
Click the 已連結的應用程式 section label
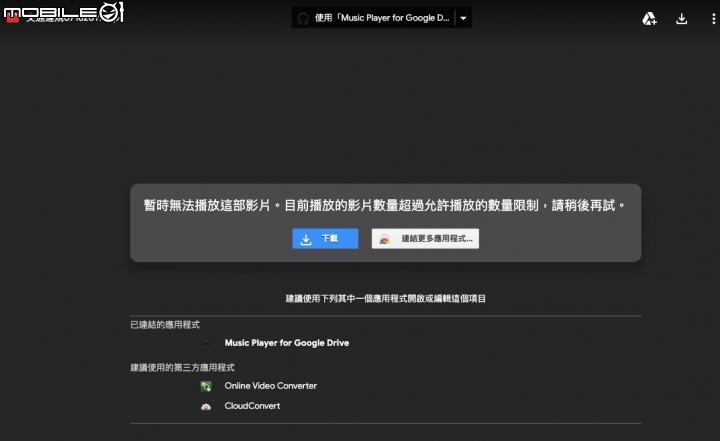[165, 325]
